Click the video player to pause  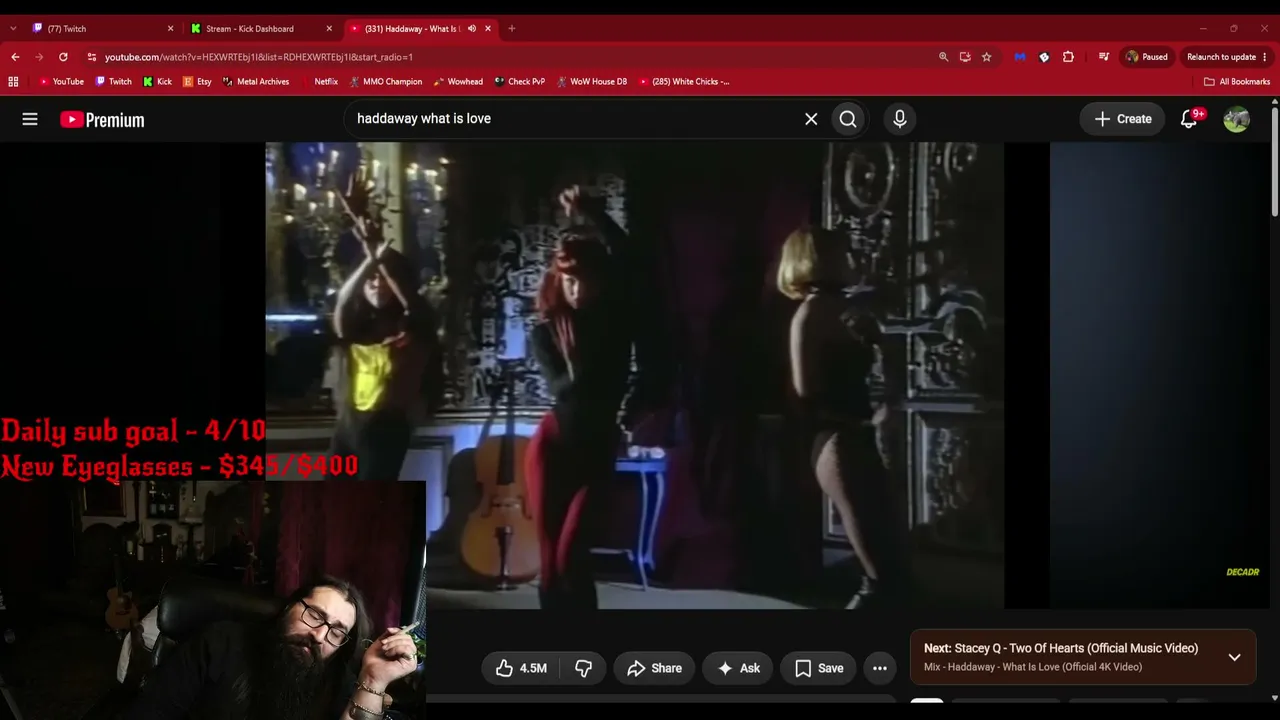coord(634,375)
